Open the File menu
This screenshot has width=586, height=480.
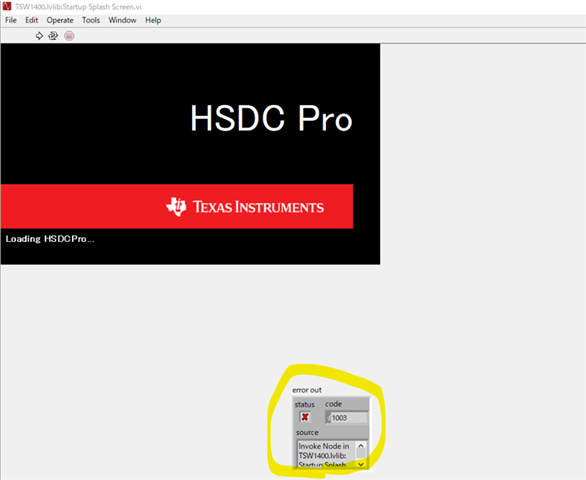[11, 20]
